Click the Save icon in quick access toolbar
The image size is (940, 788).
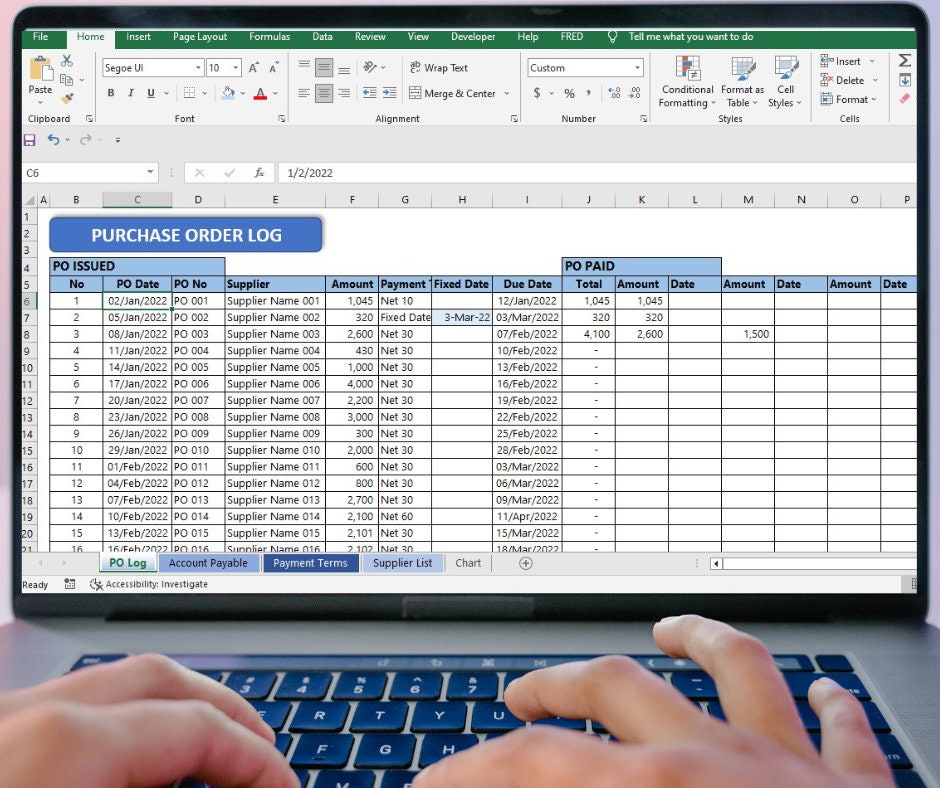29,140
